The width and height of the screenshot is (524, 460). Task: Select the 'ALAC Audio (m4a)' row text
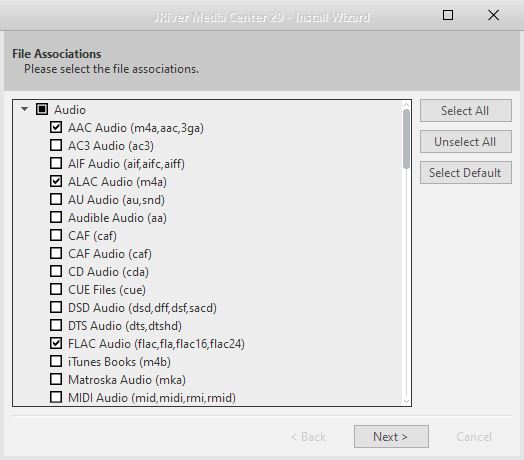117,182
